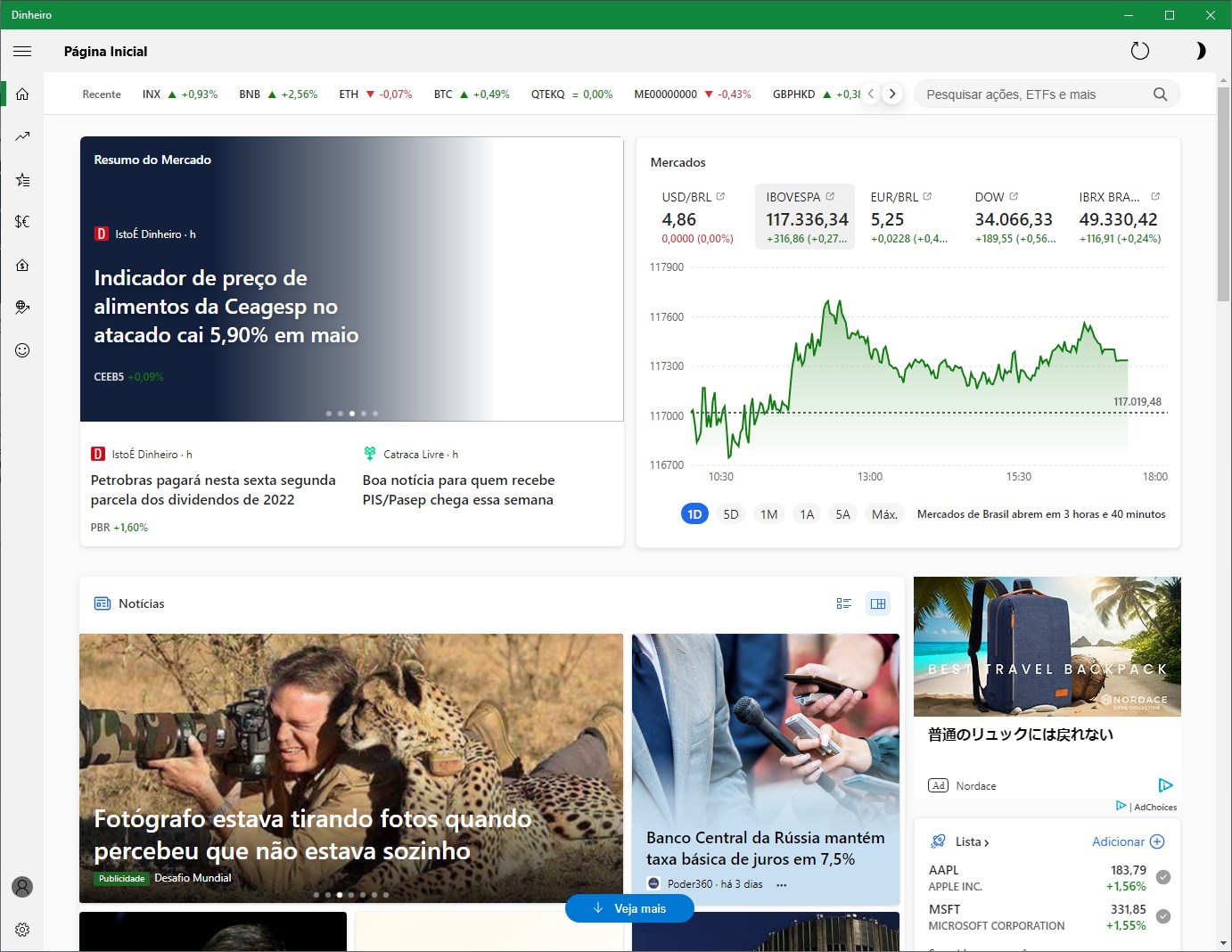Open the Markets trend chart sidebar icon
The image size is (1232, 952).
coord(22,136)
